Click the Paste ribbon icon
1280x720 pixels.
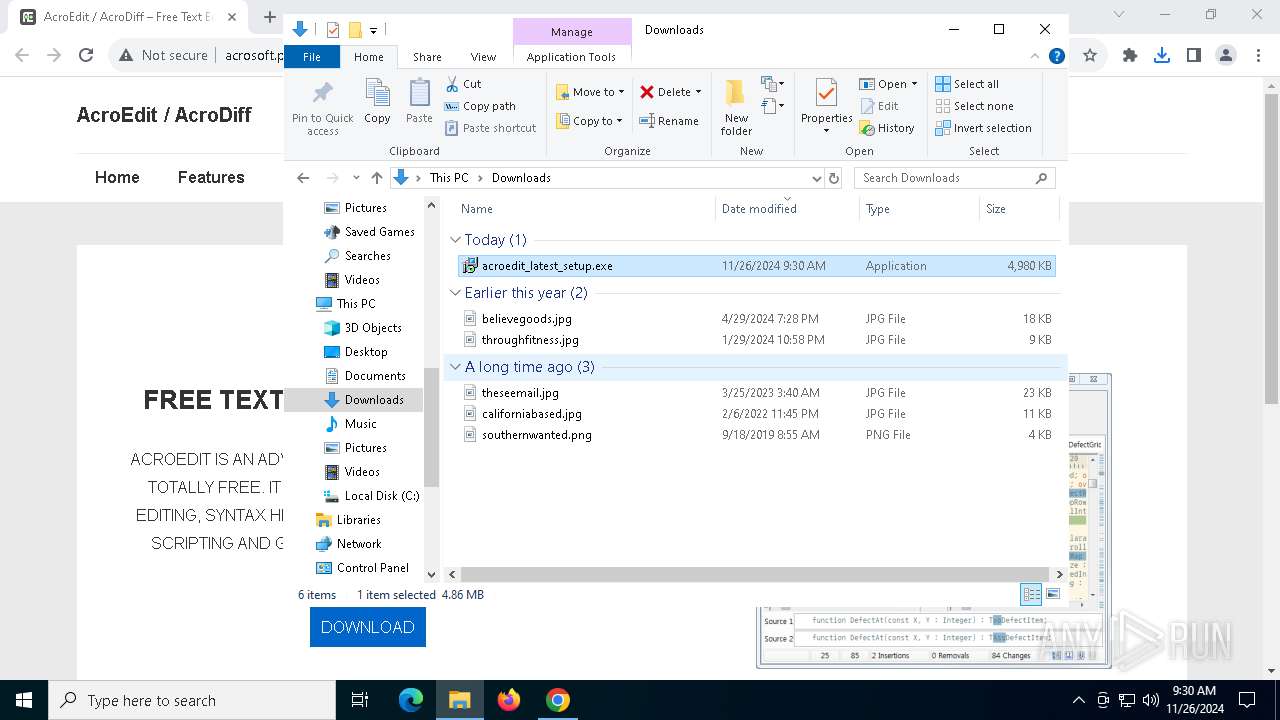419,102
